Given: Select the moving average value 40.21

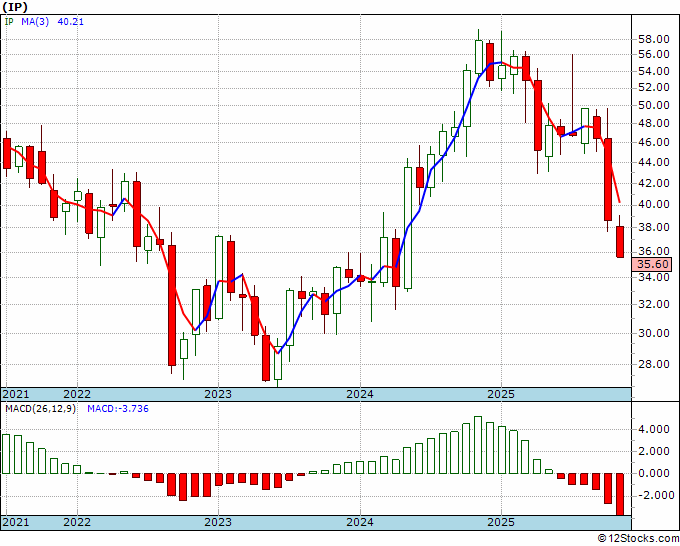Looking at the screenshot, I should pyautogui.click(x=71, y=21).
